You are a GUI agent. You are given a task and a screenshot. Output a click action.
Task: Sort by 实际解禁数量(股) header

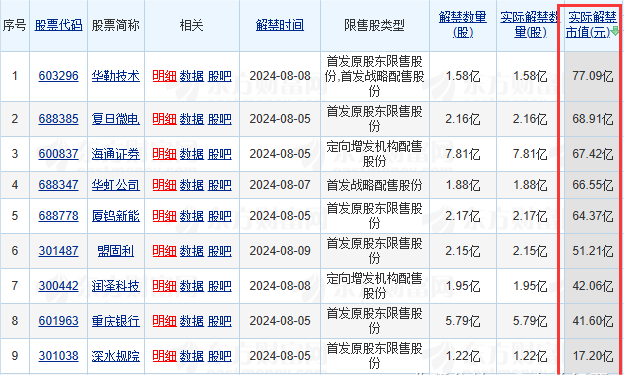pyautogui.click(x=530, y=25)
